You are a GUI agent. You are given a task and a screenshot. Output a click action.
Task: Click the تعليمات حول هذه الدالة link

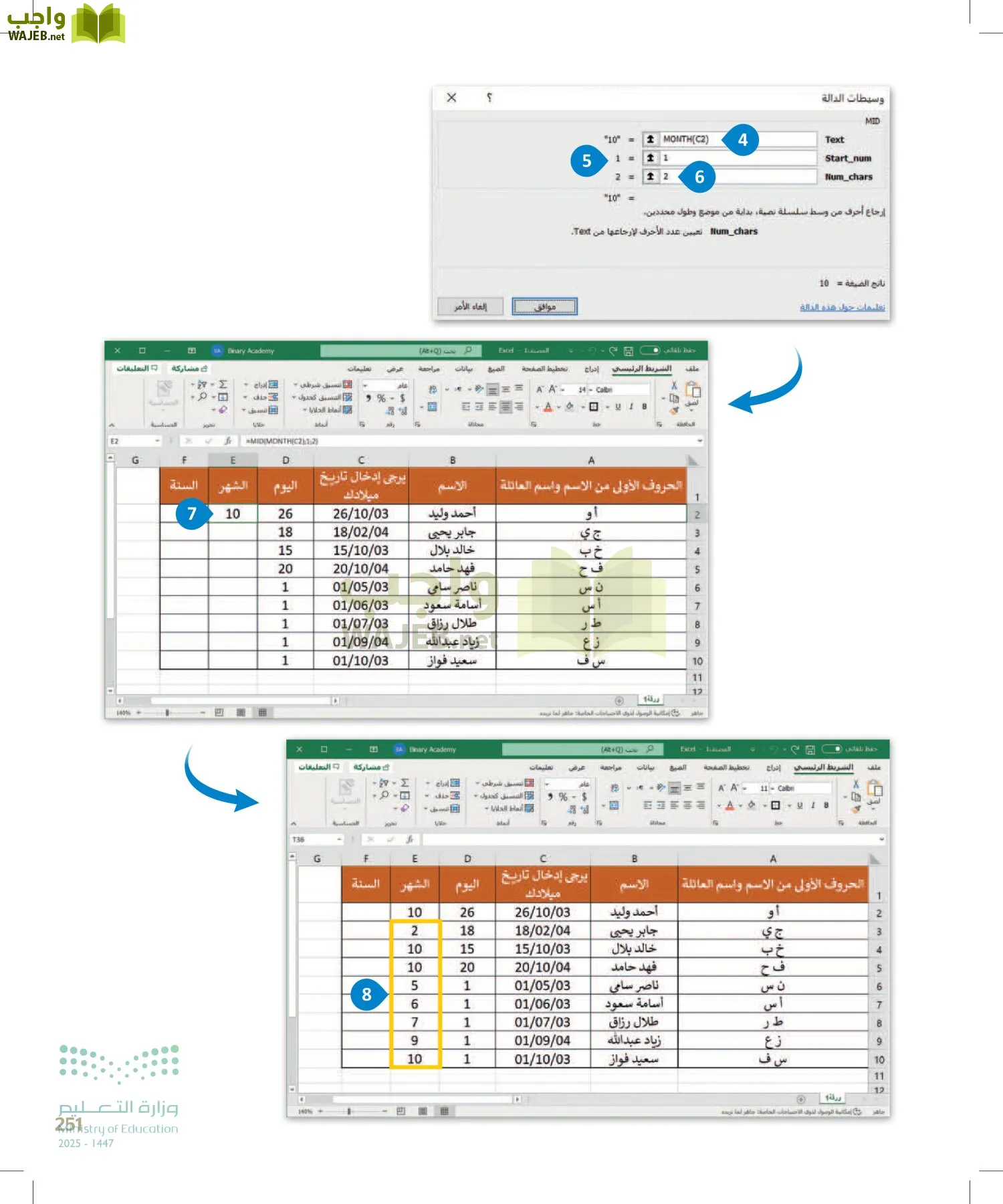(x=842, y=307)
